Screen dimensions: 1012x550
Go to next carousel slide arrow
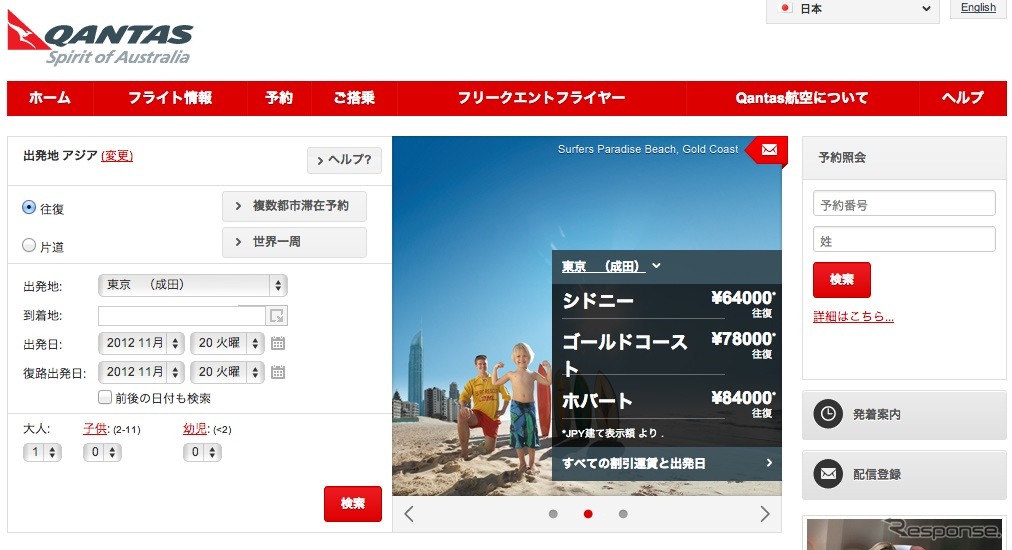[765, 514]
